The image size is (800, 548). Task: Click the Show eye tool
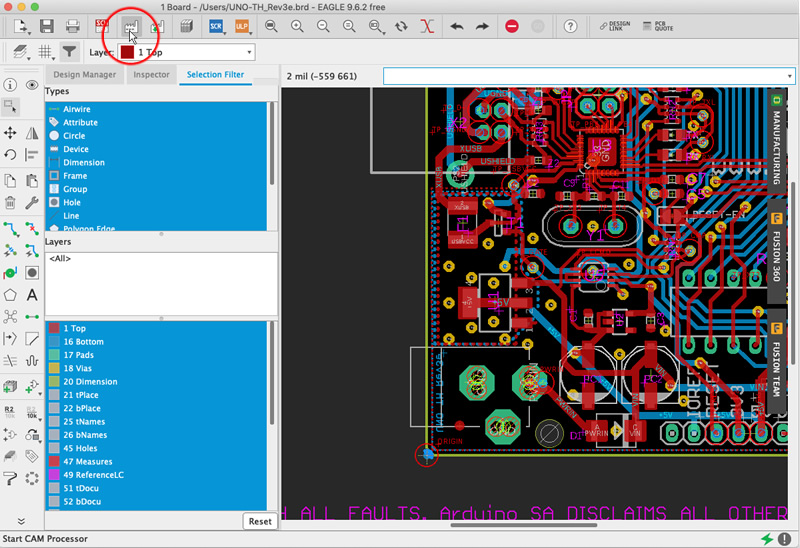click(32, 85)
